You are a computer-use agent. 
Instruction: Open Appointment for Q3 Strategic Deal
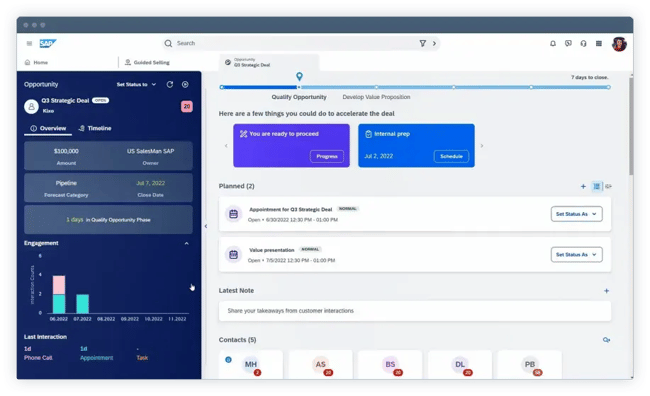tap(290, 209)
